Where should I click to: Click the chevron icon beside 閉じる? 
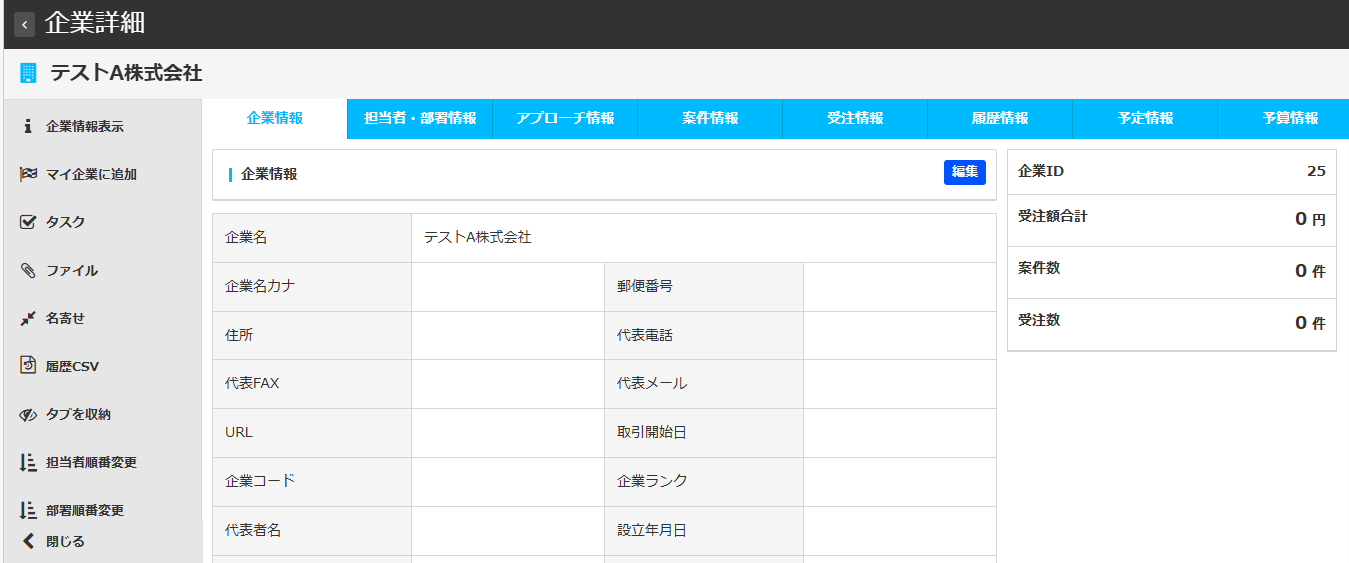pos(28,541)
